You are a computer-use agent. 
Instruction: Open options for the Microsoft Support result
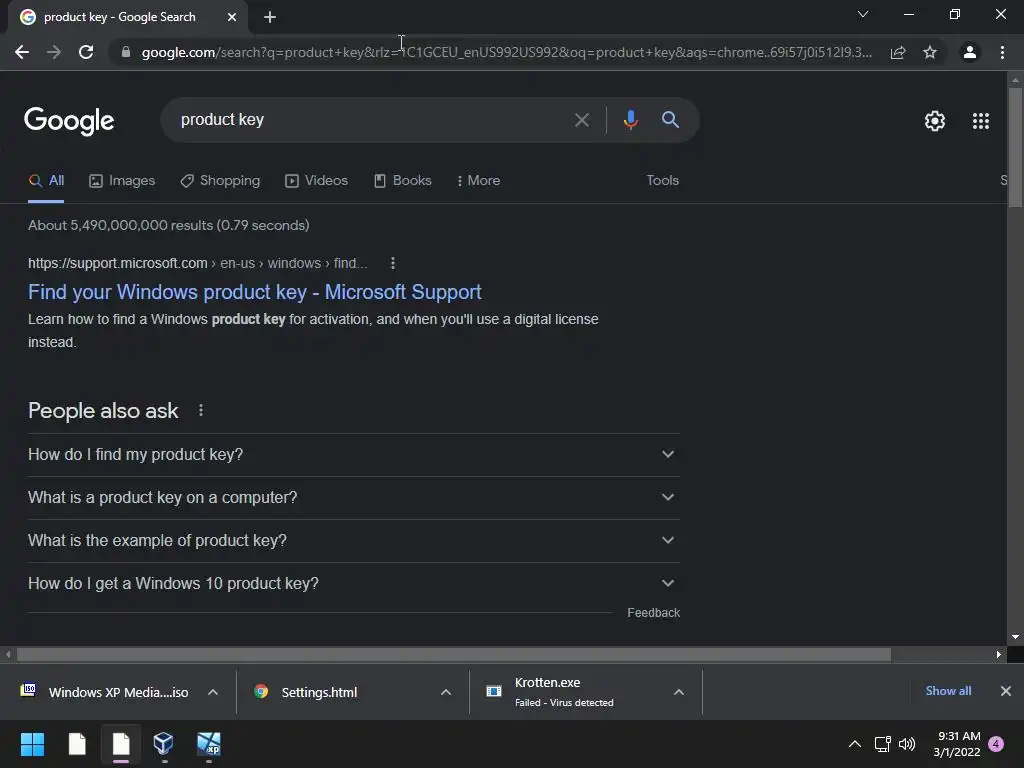[x=392, y=263]
